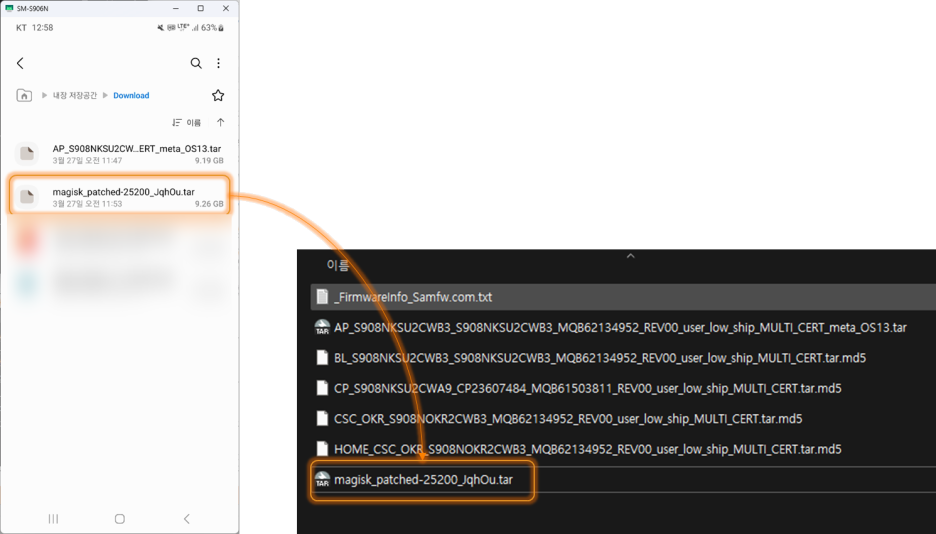Viewport: 936px width, 534px height.
Task: Open AP_S908NKSU2CW...ERT_meta_OS13.tar on phone
Action: coord(119,154)
